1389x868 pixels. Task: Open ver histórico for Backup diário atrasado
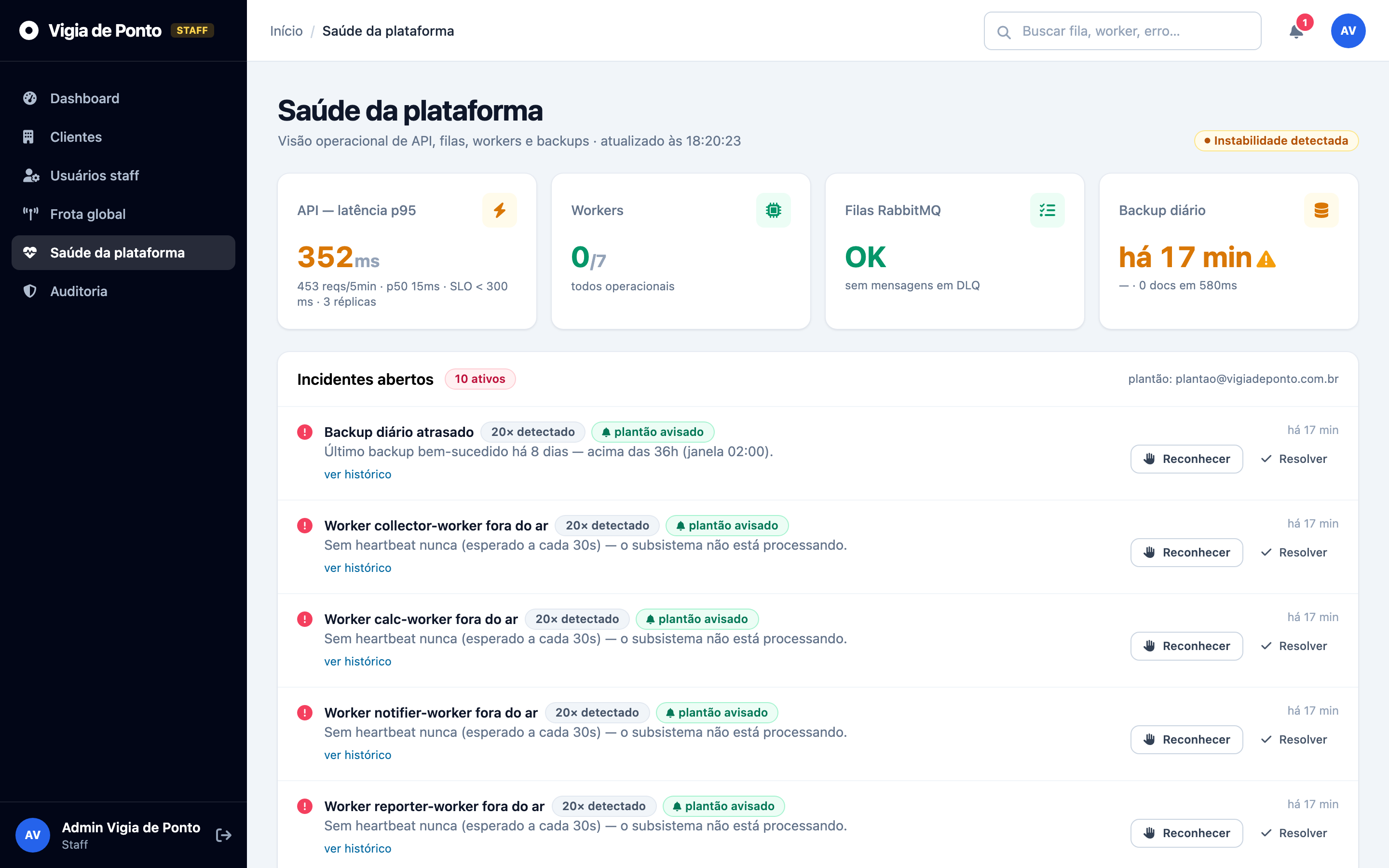[357, 474]
